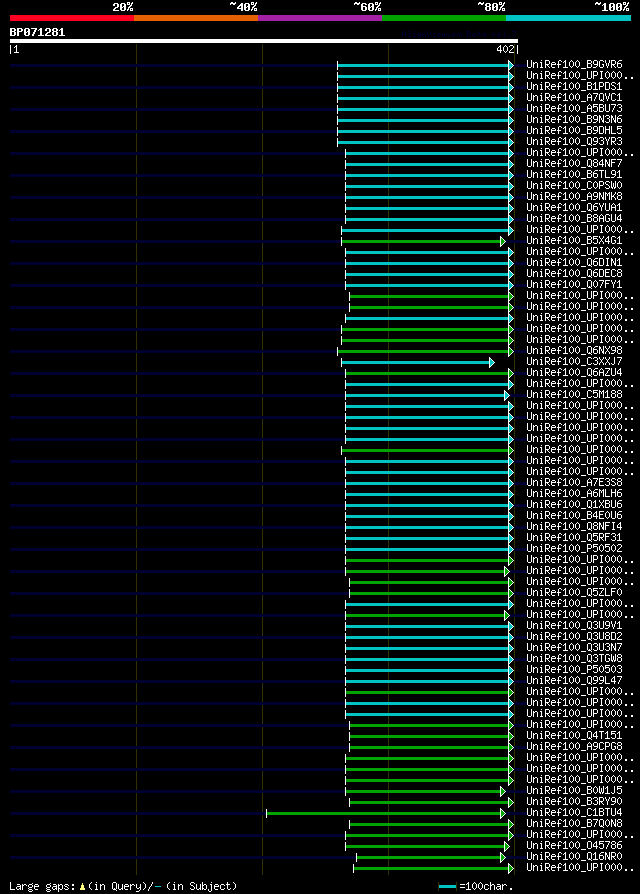The height and width of the screenshot is (894, 640).
Task: Click the arrowhead ending the C5M188 alignment
Action: click(x=507, y=396)
